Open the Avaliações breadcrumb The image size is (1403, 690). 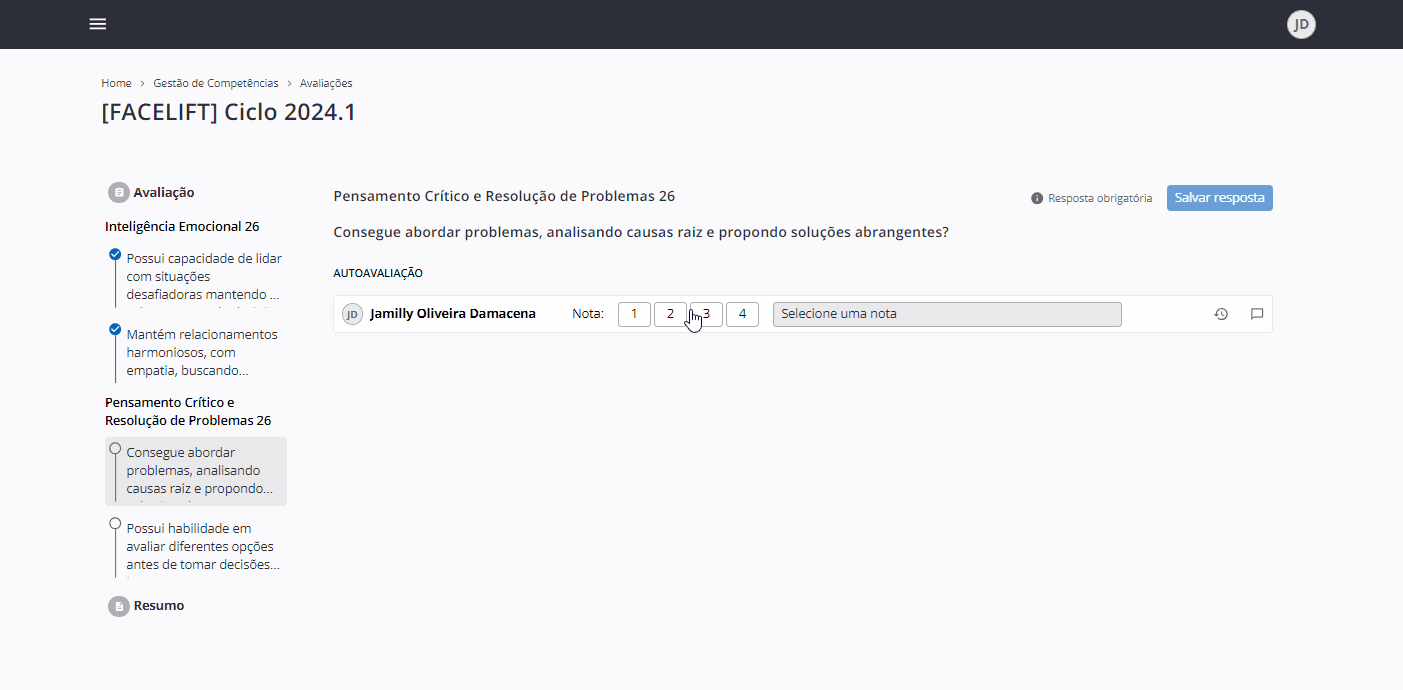pyautogui.click(x=326, y=83)
